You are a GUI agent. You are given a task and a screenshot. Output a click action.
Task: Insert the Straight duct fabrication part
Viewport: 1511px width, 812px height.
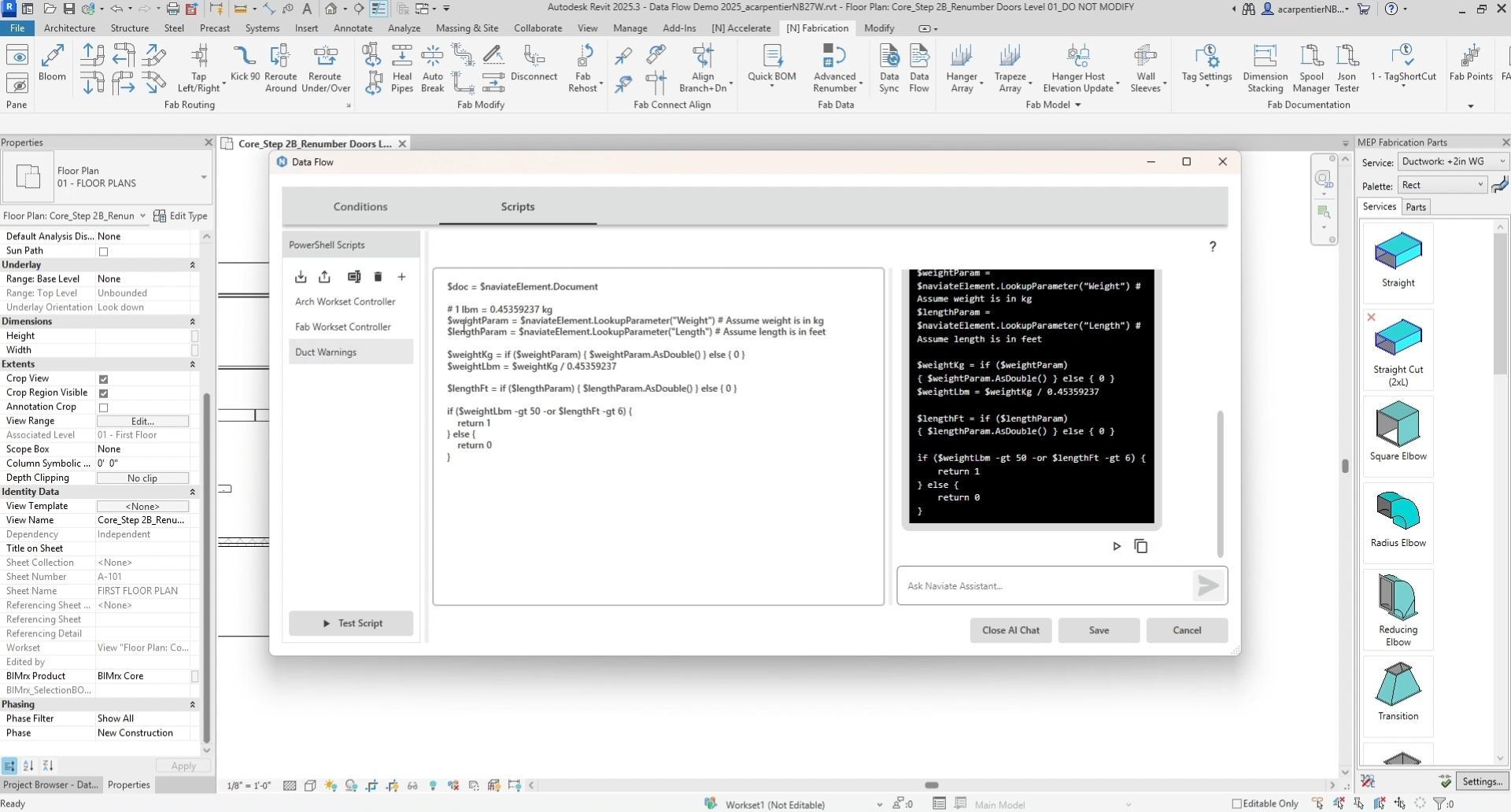point(1398,262)
